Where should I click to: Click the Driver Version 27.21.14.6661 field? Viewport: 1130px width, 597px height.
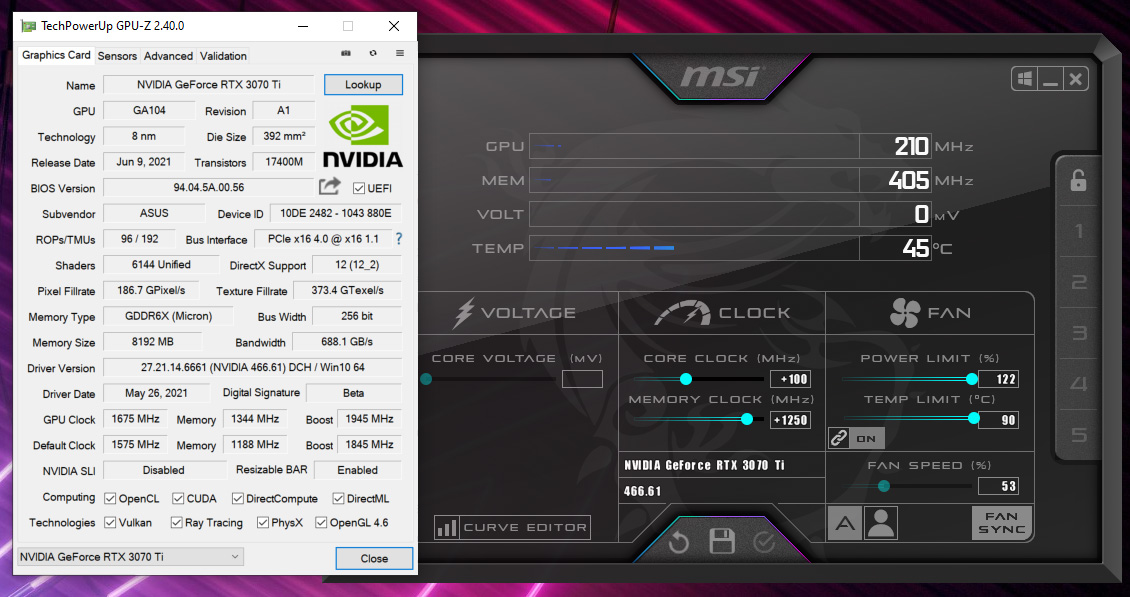click(252, 368)
